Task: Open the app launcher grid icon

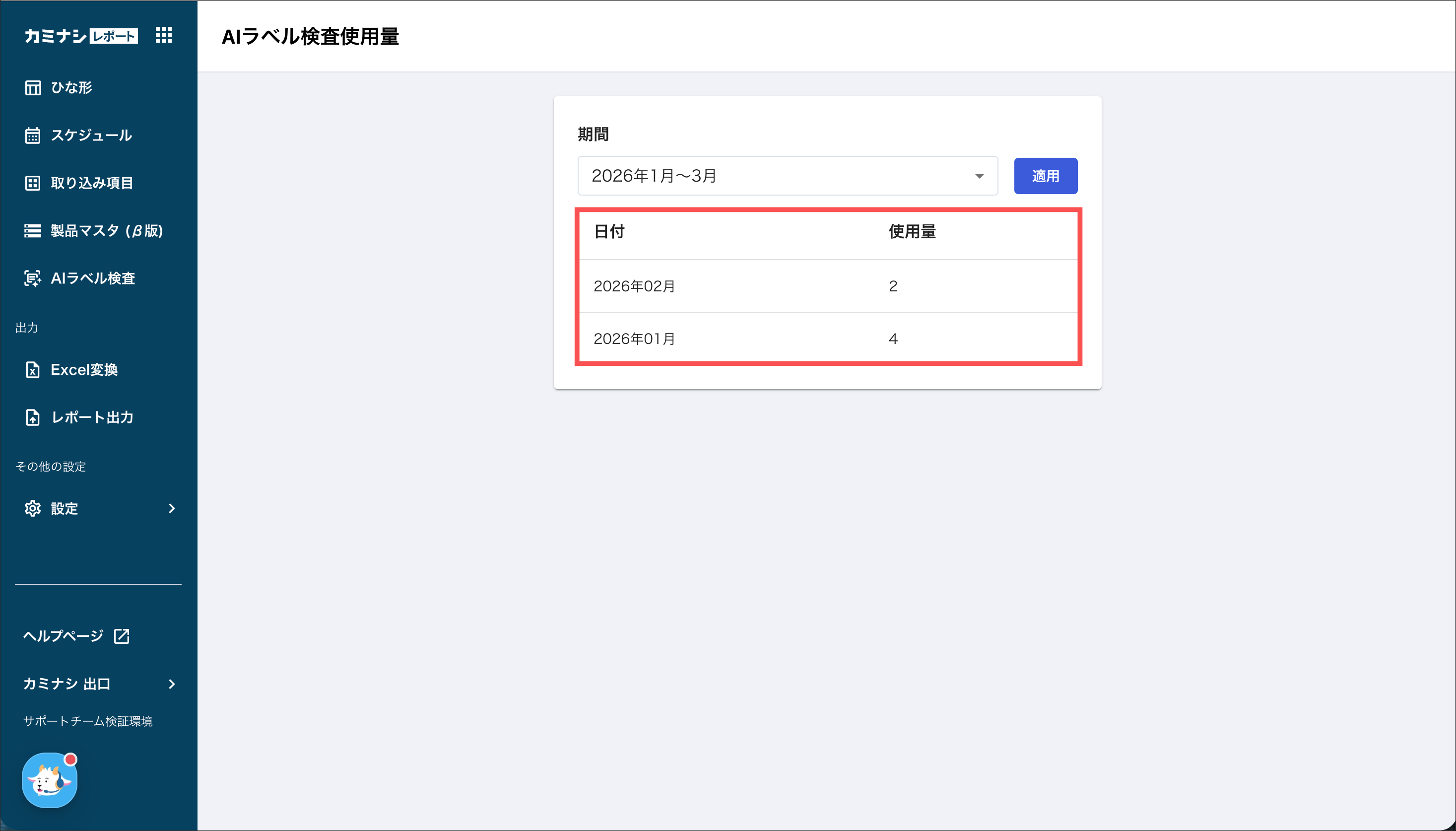Action: [163, 35]
